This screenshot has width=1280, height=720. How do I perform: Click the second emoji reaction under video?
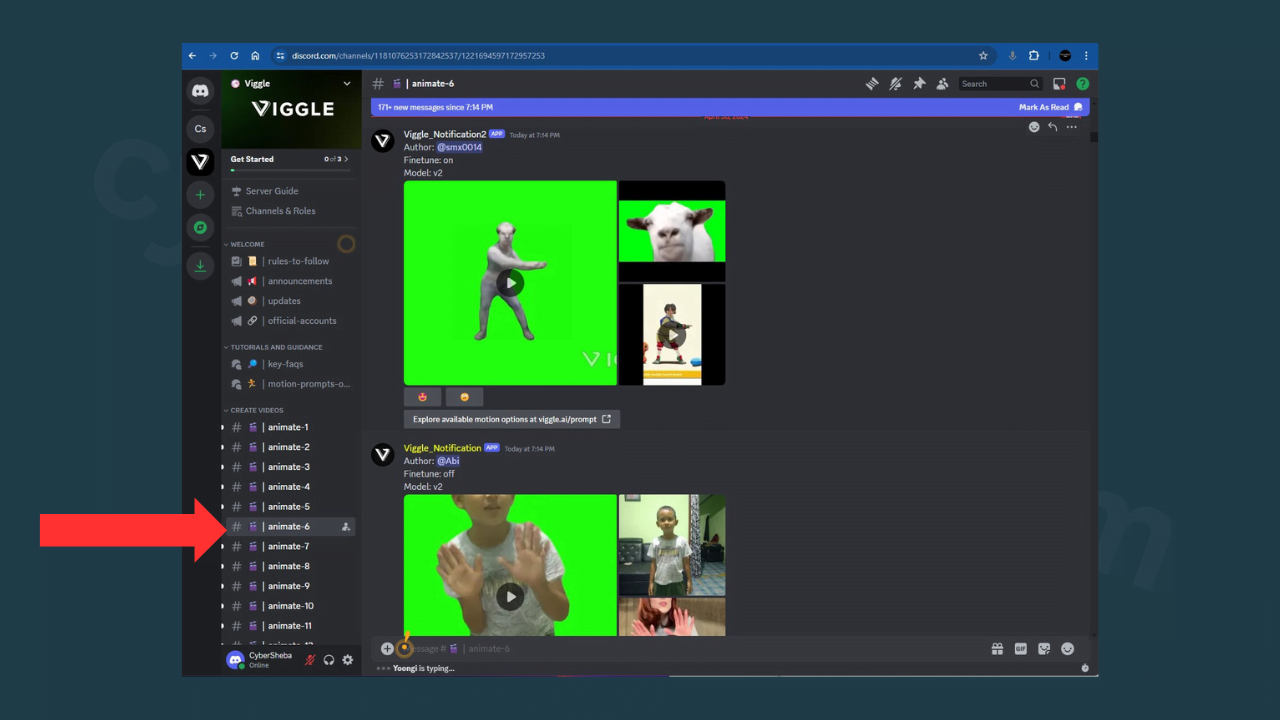[x=464, y=397]
